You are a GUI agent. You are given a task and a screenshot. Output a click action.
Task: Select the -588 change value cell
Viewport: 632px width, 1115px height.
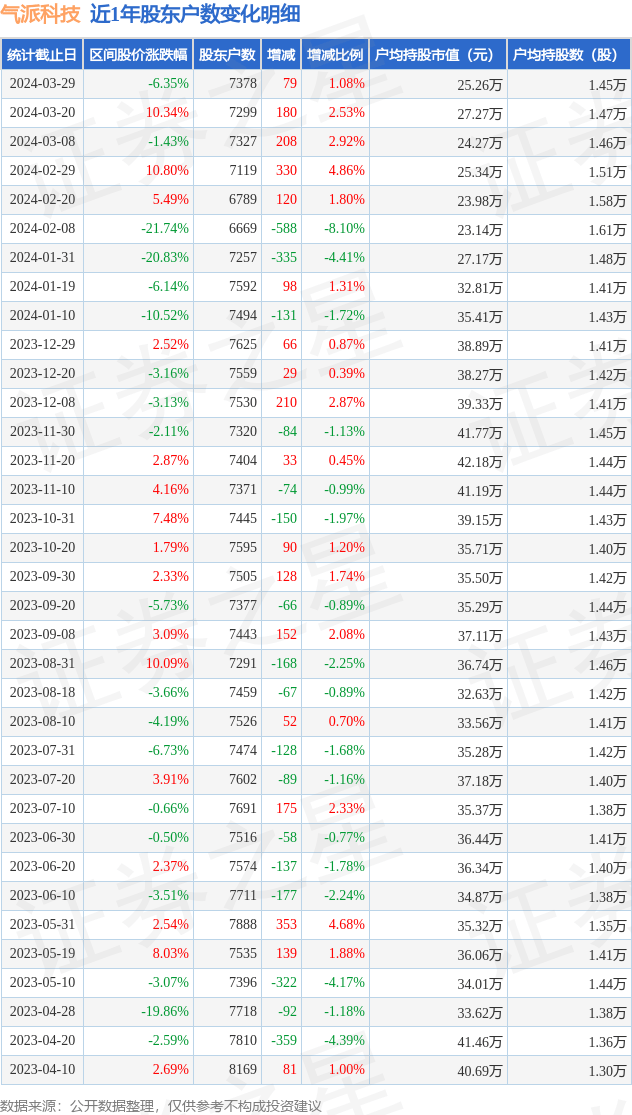click(284, 229)
